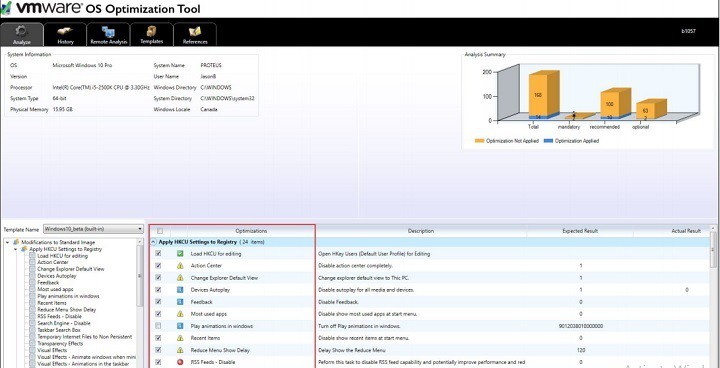Screen dimensions: 720x368
Task: Click green status icon for Load HKCU
Action: point(180,254)
